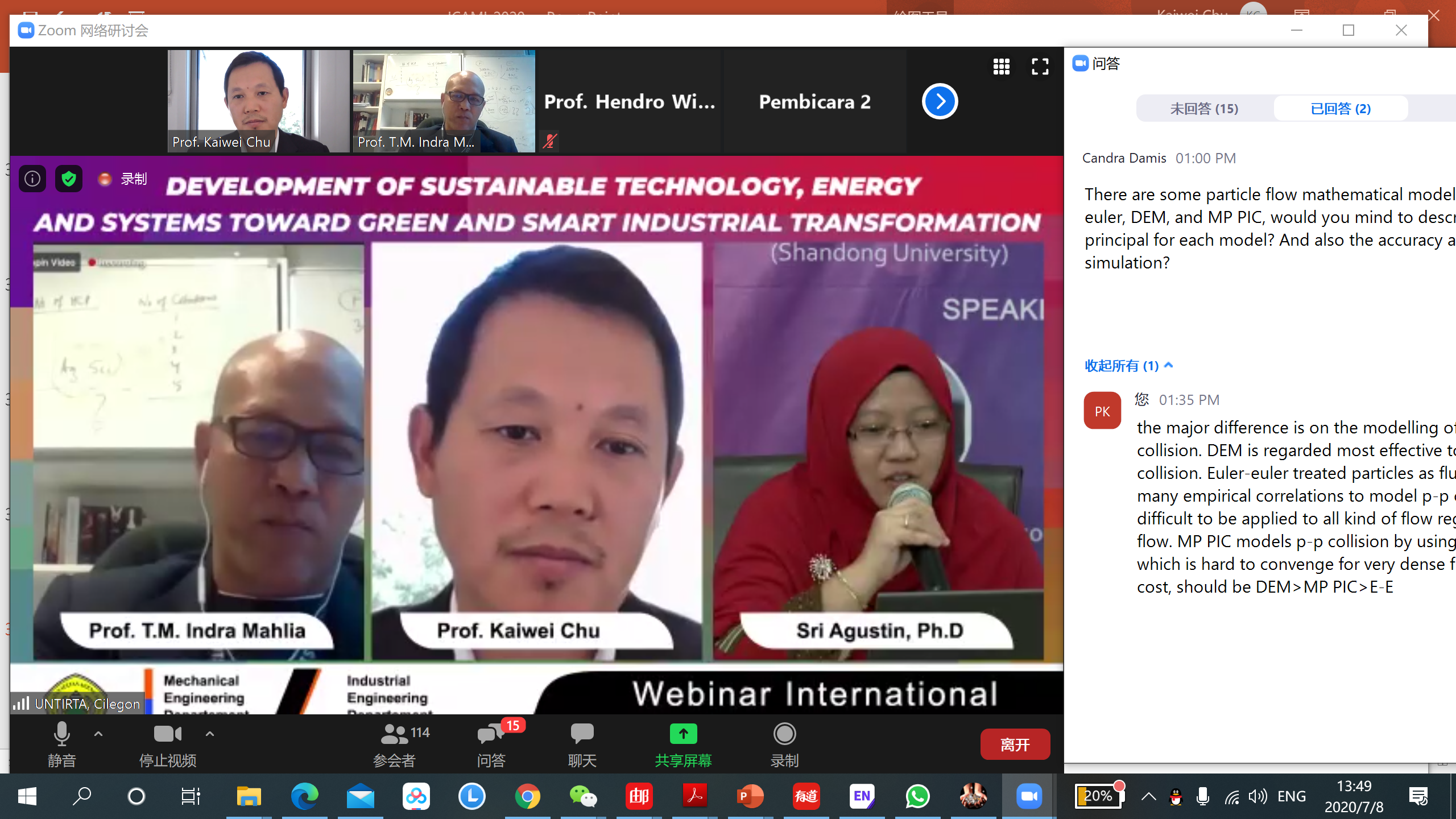The width and height of the screenshot is (1456, 819).
Task: Click the green encryption shield icon
Action: tap(69, 179)
